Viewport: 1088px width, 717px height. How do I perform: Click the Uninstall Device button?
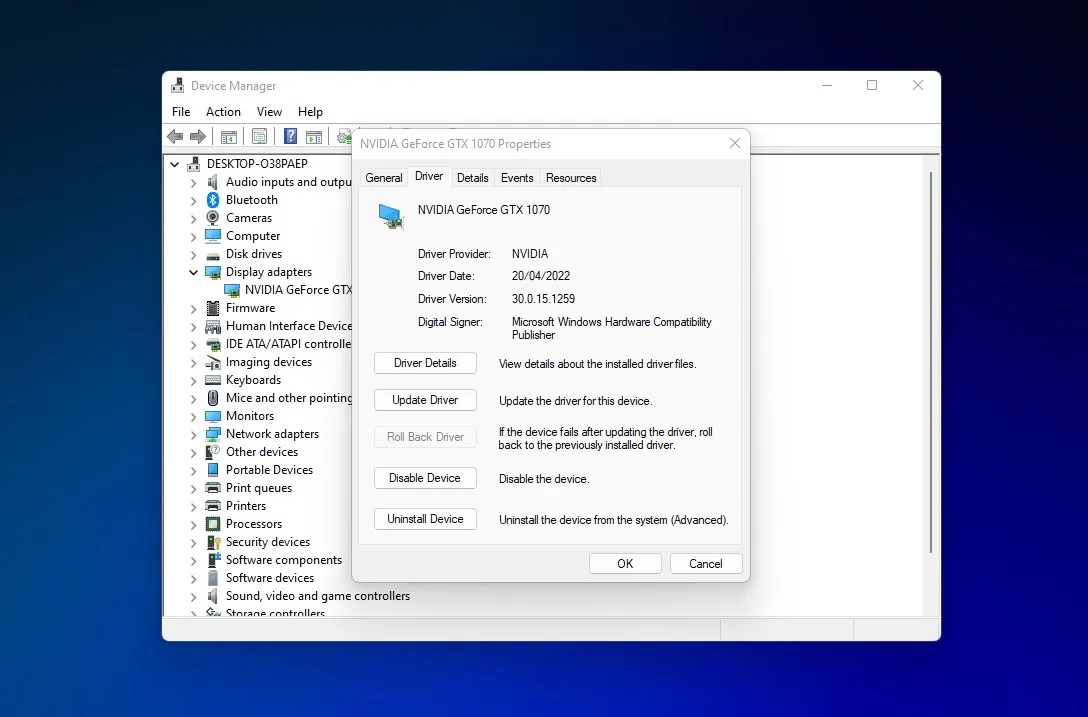tap(425, 519)
